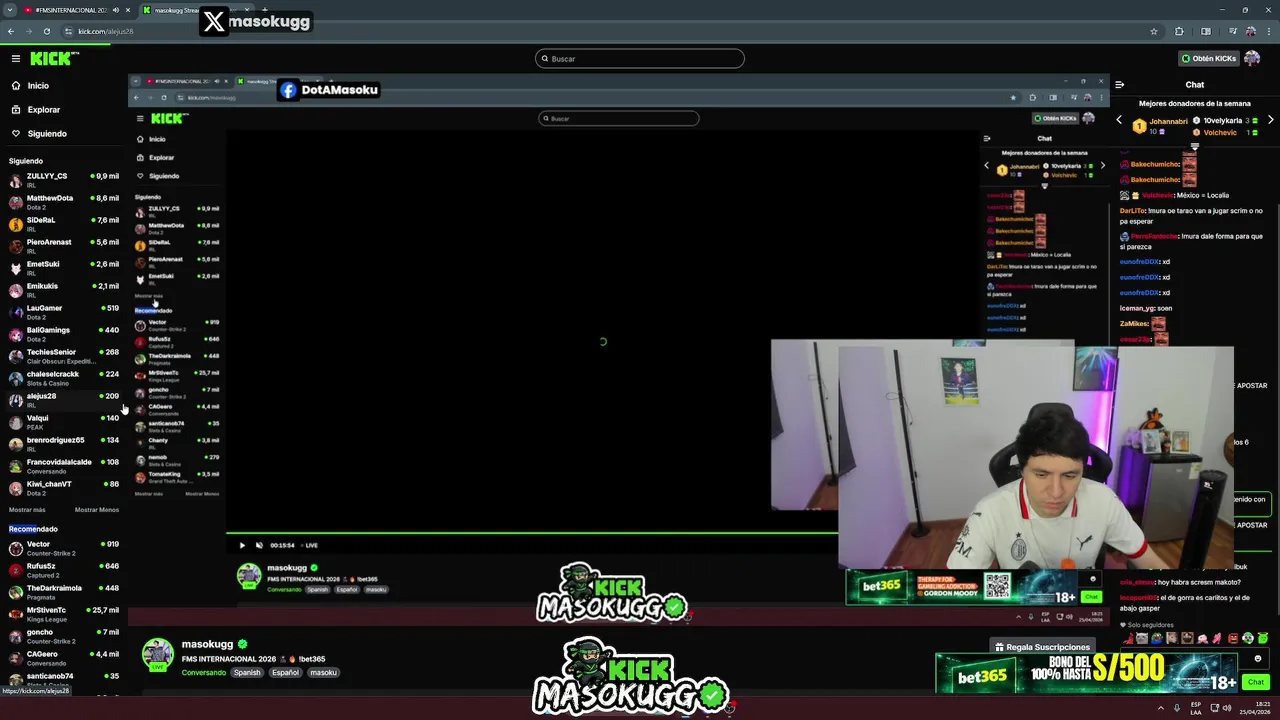Open Explorar in the outer Kick sidebar
1280x720 pixels.
click(43, 110)
